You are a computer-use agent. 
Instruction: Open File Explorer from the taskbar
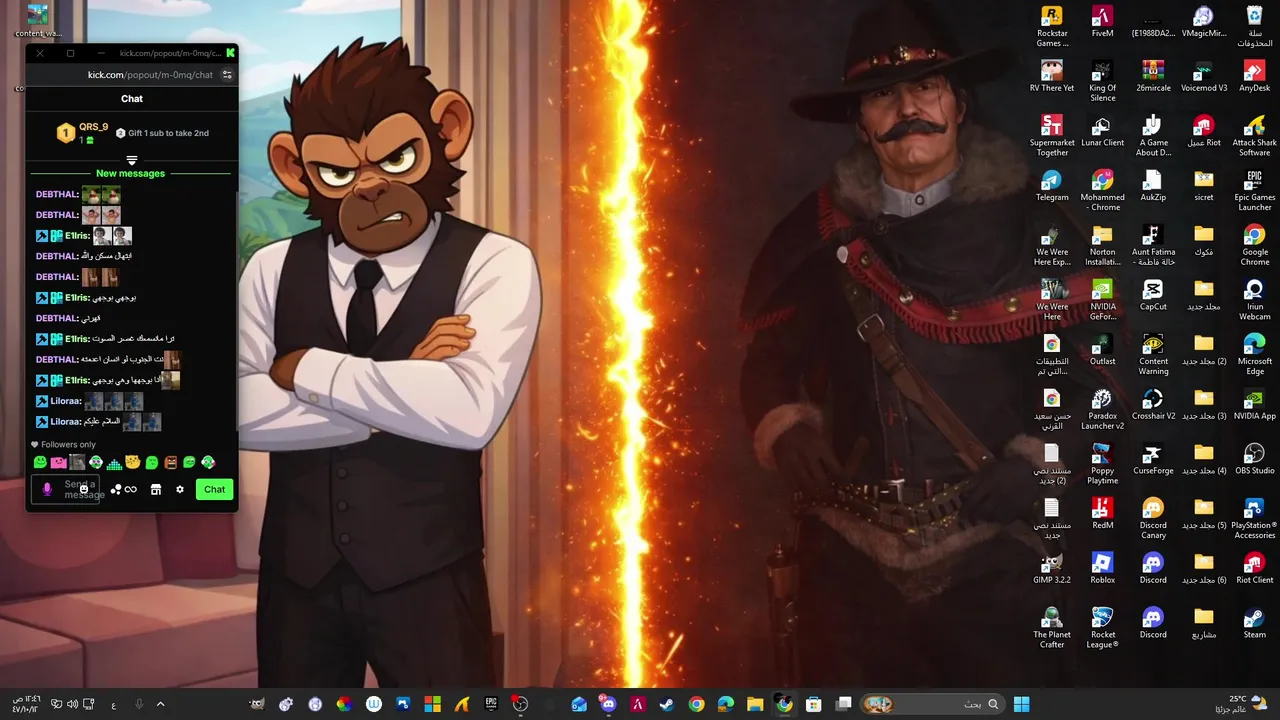(x=755, y=704)
